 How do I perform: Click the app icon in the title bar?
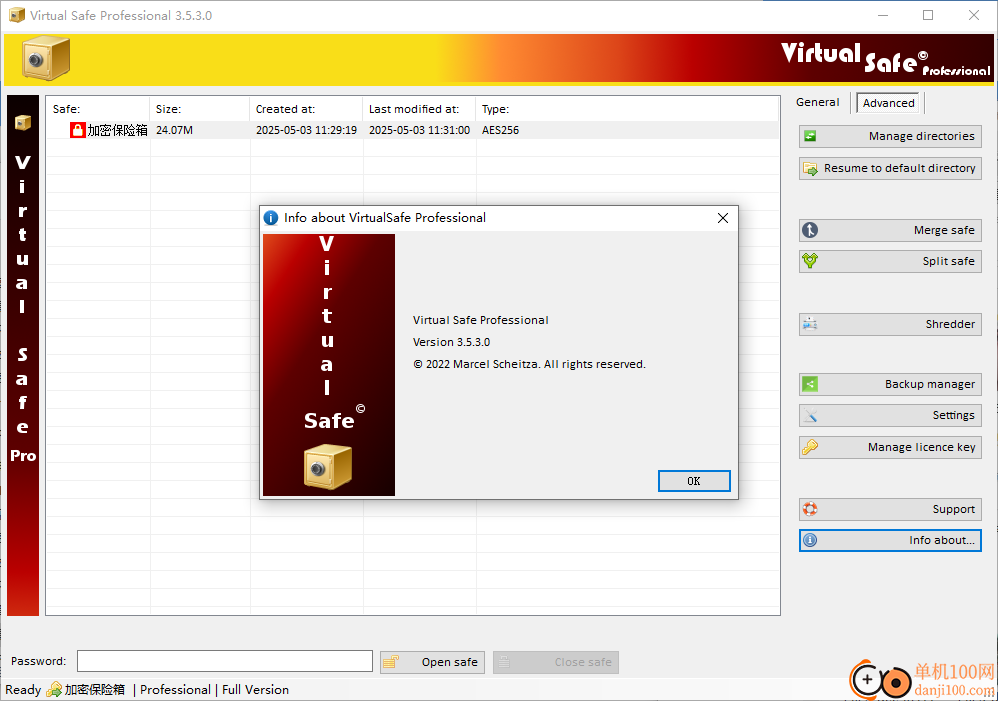click(17, 15)
